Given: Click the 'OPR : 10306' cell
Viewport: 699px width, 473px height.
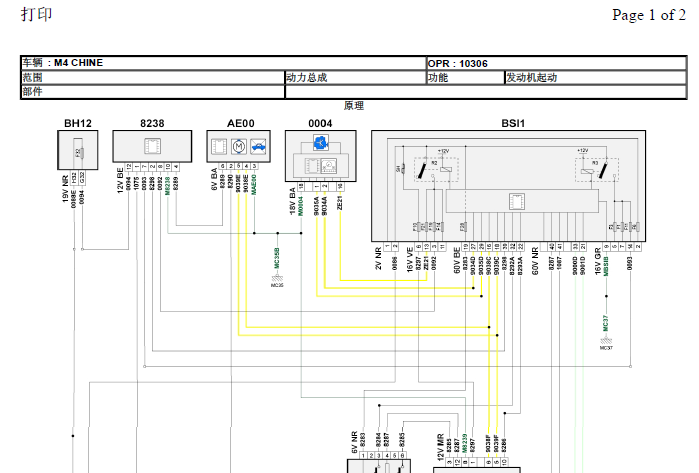Looking at the screenshot, I should [556, 63].
